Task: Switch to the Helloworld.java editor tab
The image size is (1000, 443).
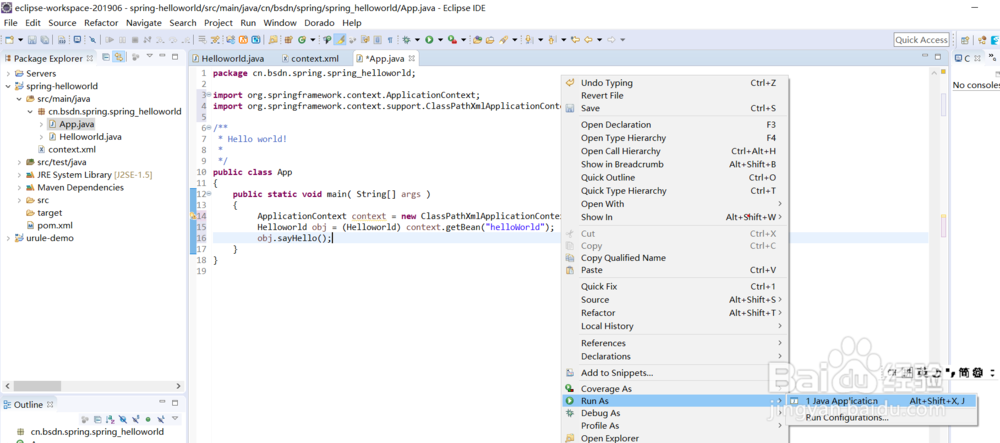Action: (x=227, y=58)
